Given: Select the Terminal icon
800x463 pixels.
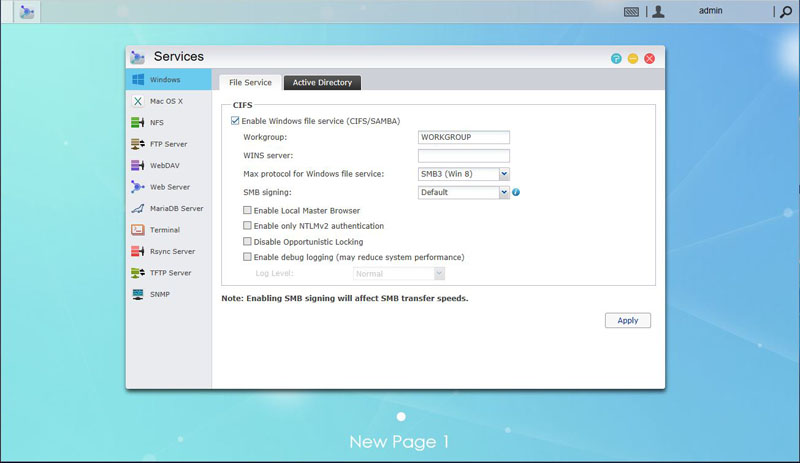Looking at the screenshot, I should [138, 230].
